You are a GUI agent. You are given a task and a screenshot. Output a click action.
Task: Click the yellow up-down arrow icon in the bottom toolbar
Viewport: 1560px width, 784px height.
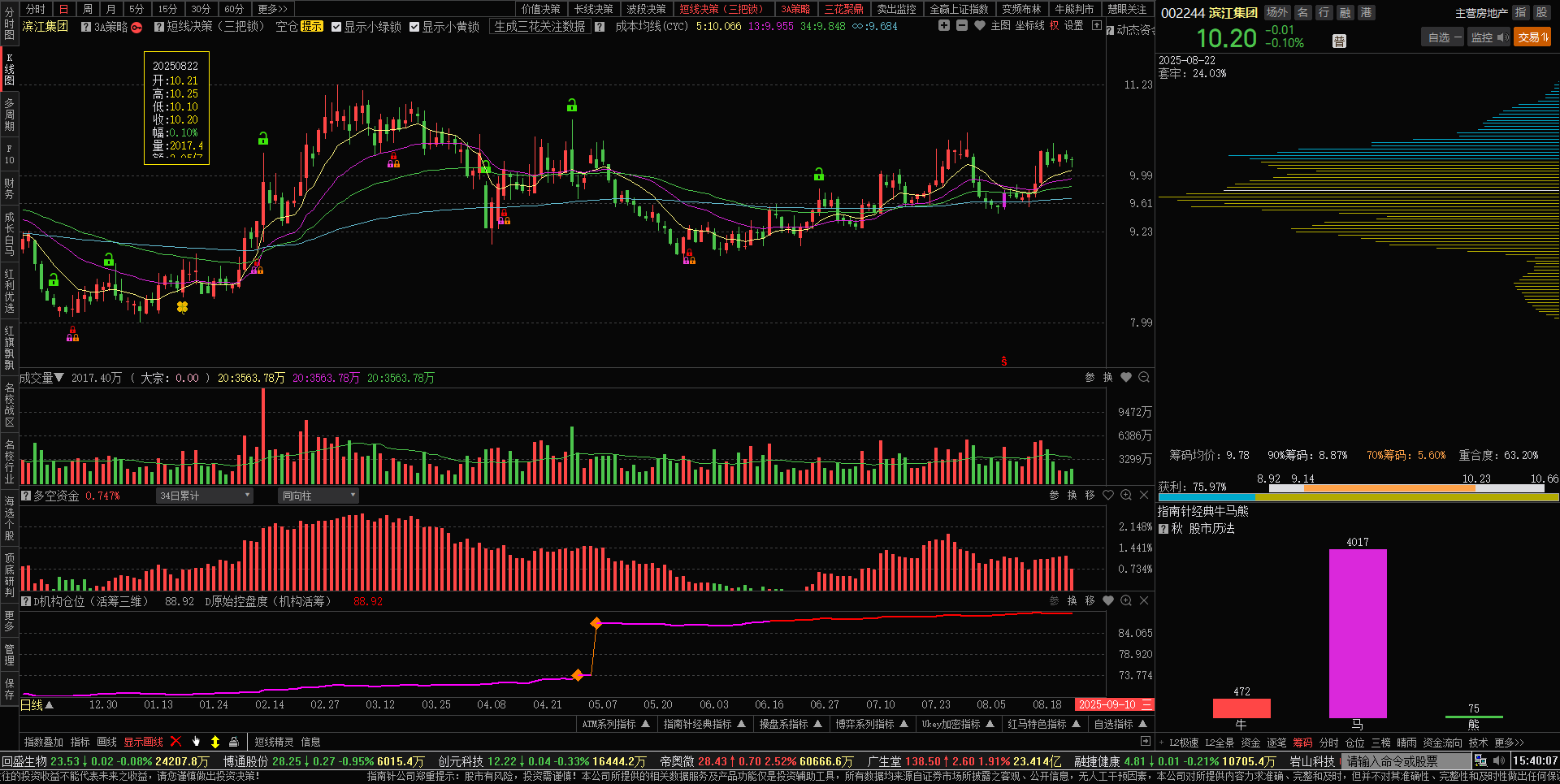215,742
